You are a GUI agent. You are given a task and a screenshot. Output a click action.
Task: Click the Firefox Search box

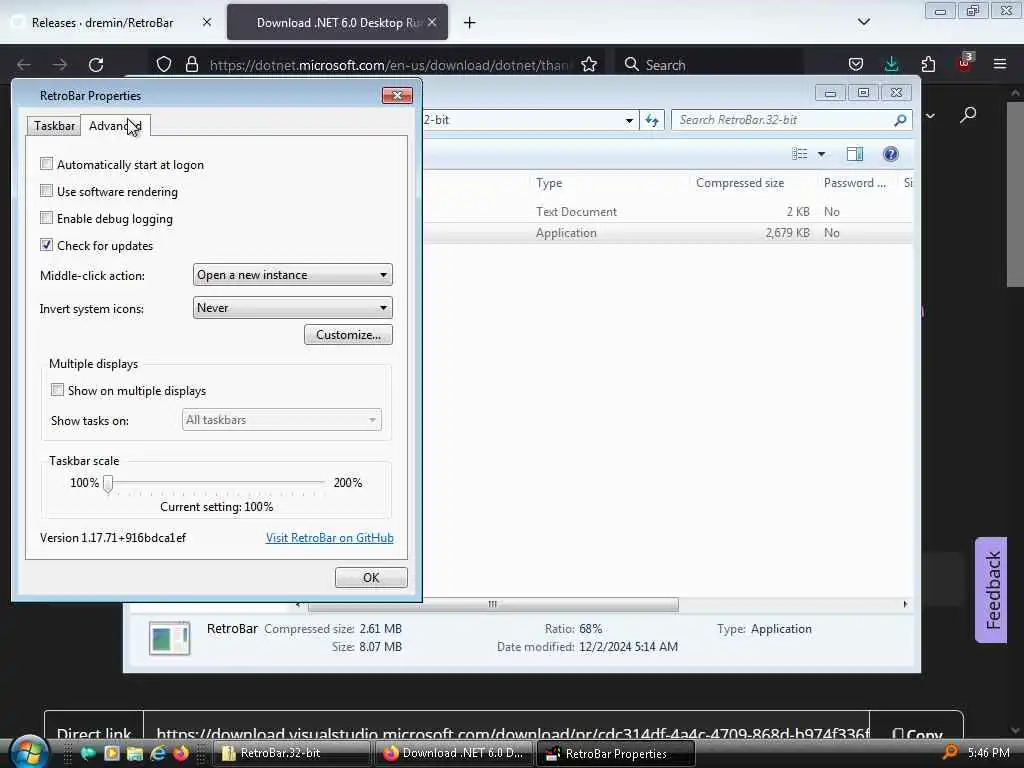click(x=709, y=65)
